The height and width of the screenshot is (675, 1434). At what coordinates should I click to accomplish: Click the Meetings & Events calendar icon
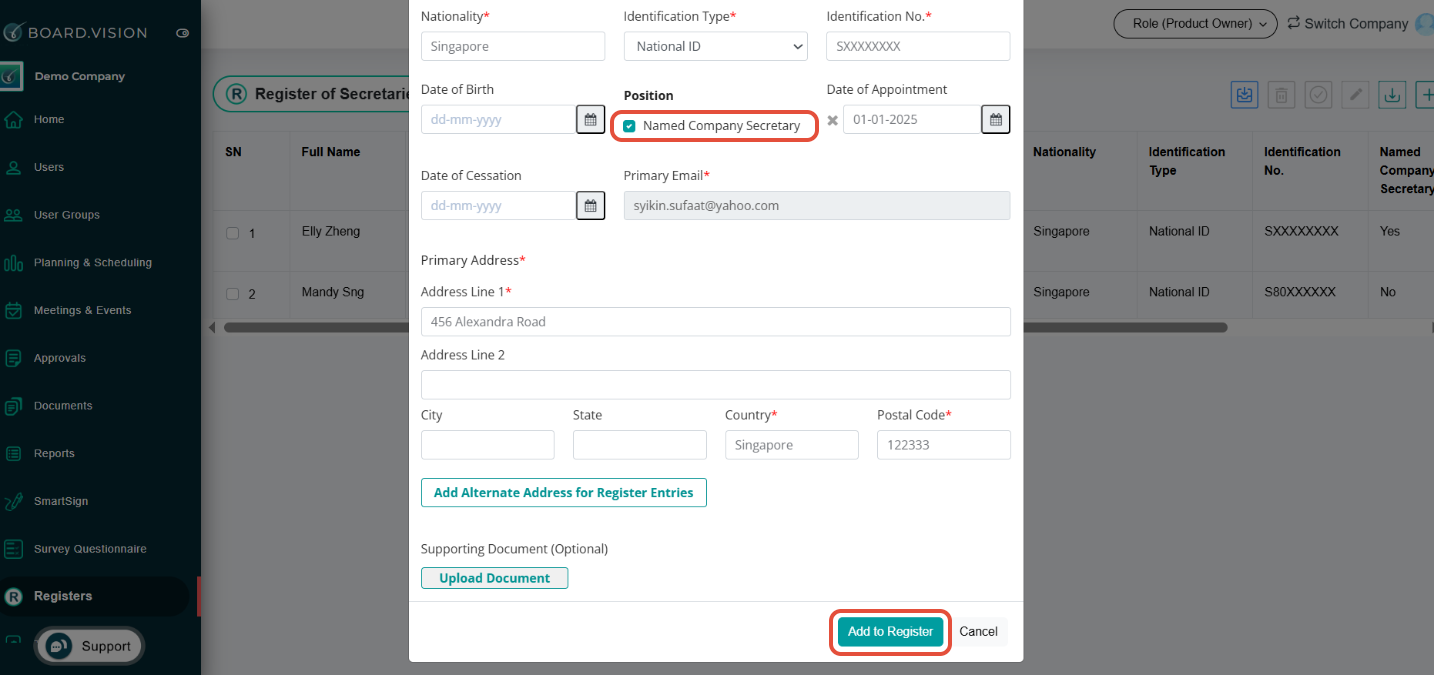pyautogui.click(x=14, y=310)
